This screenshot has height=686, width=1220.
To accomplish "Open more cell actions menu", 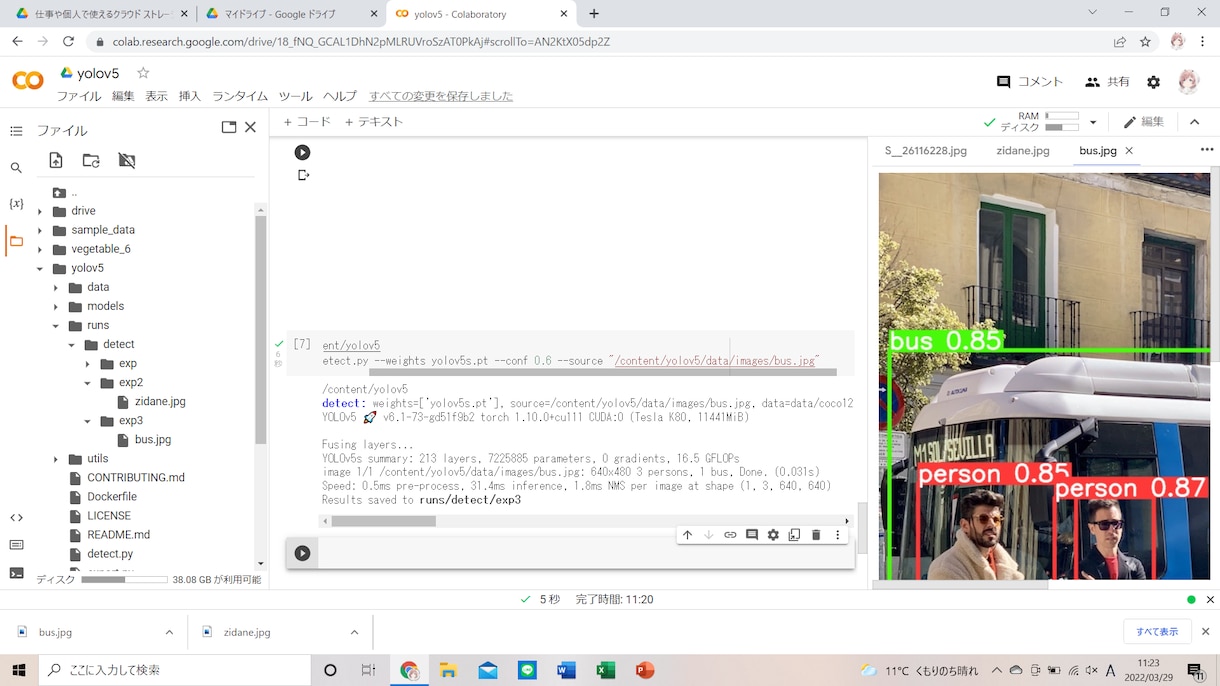I will 838,535.
